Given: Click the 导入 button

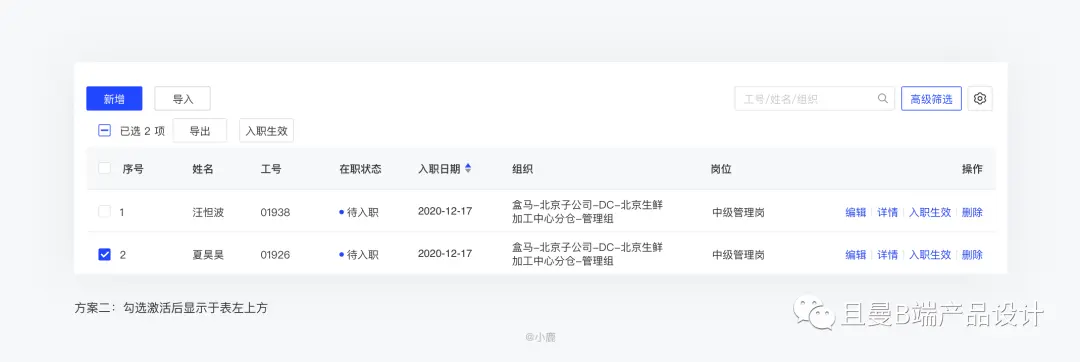Looking at the screenshot, I should [x=183, y=98].
